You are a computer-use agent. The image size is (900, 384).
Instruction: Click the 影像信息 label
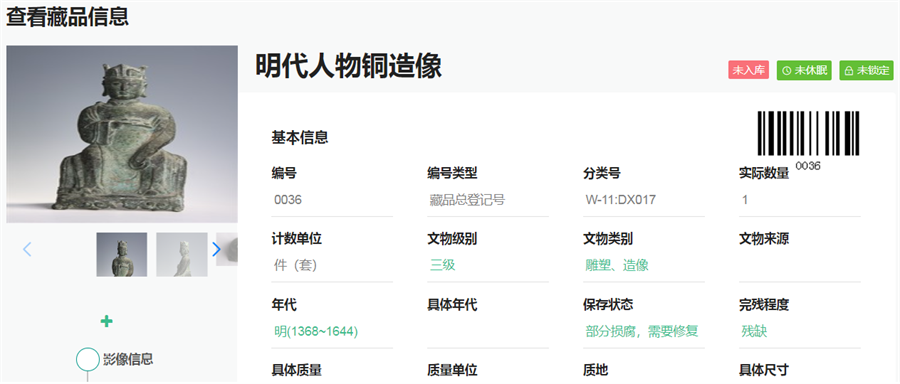click(x=128, y=359)
